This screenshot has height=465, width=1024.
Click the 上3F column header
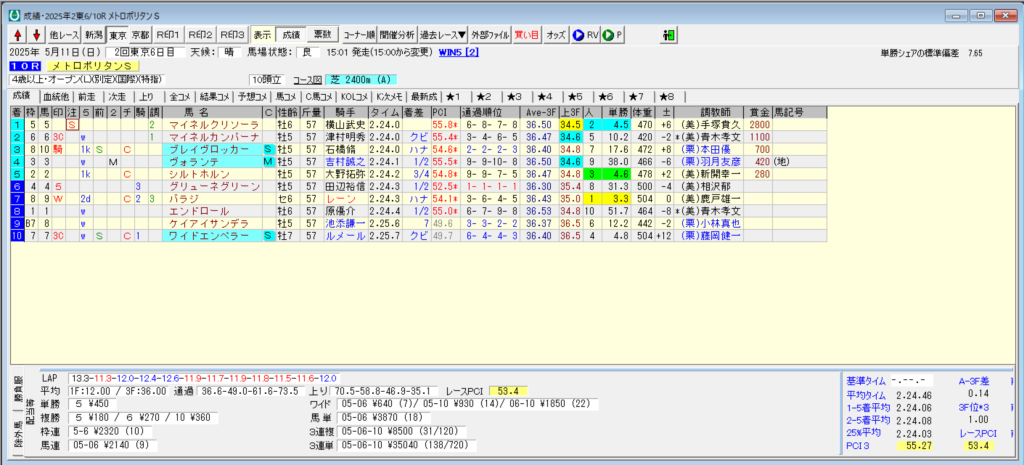(571, 112)
